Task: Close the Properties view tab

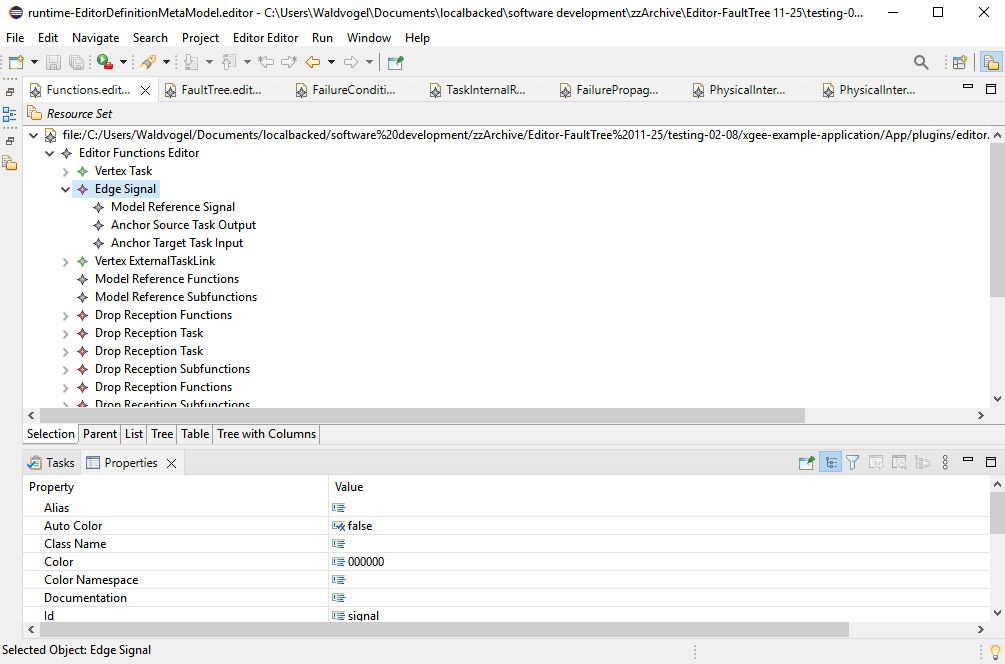Action: click(x=171, y=463)
